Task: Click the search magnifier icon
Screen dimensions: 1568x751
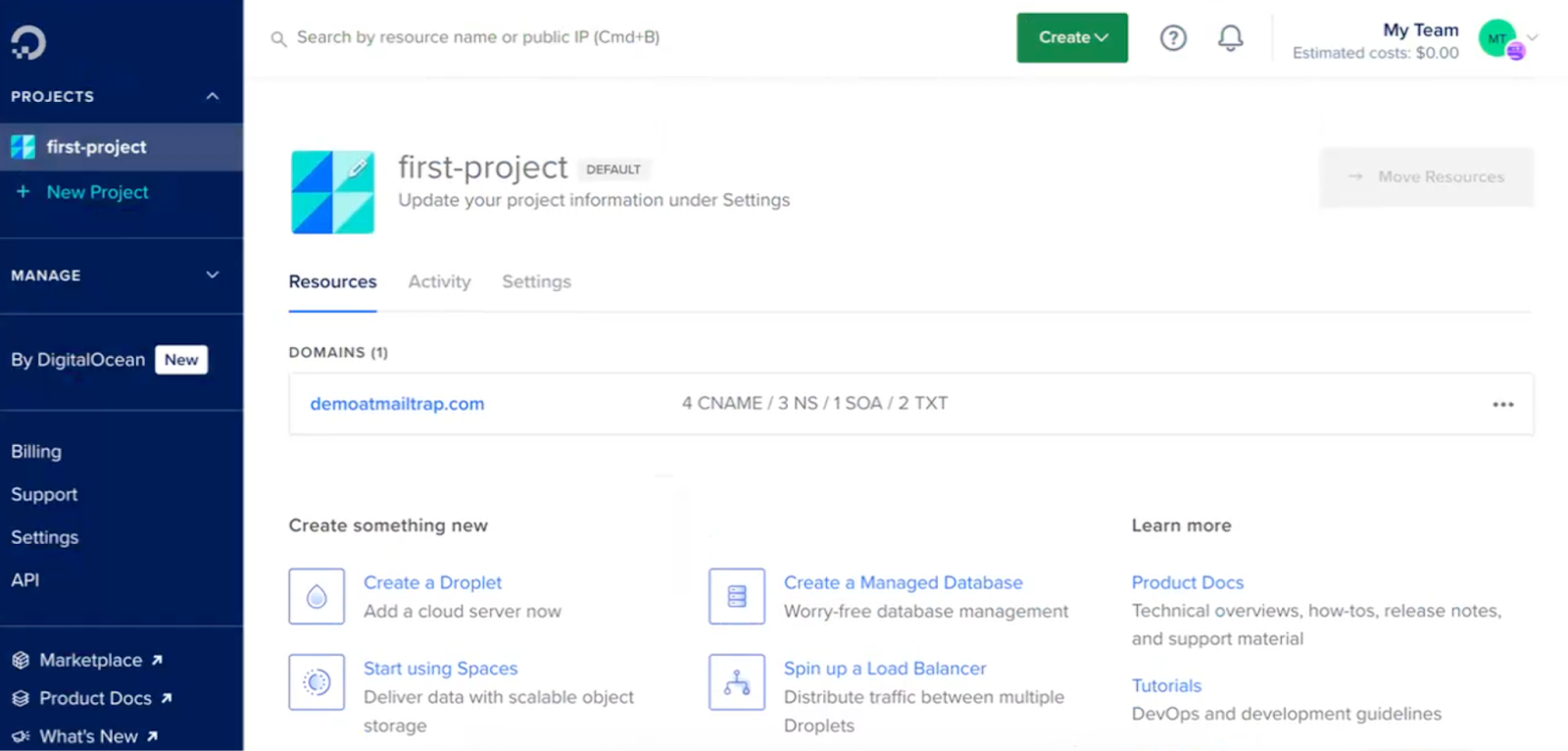Action: 278,39
